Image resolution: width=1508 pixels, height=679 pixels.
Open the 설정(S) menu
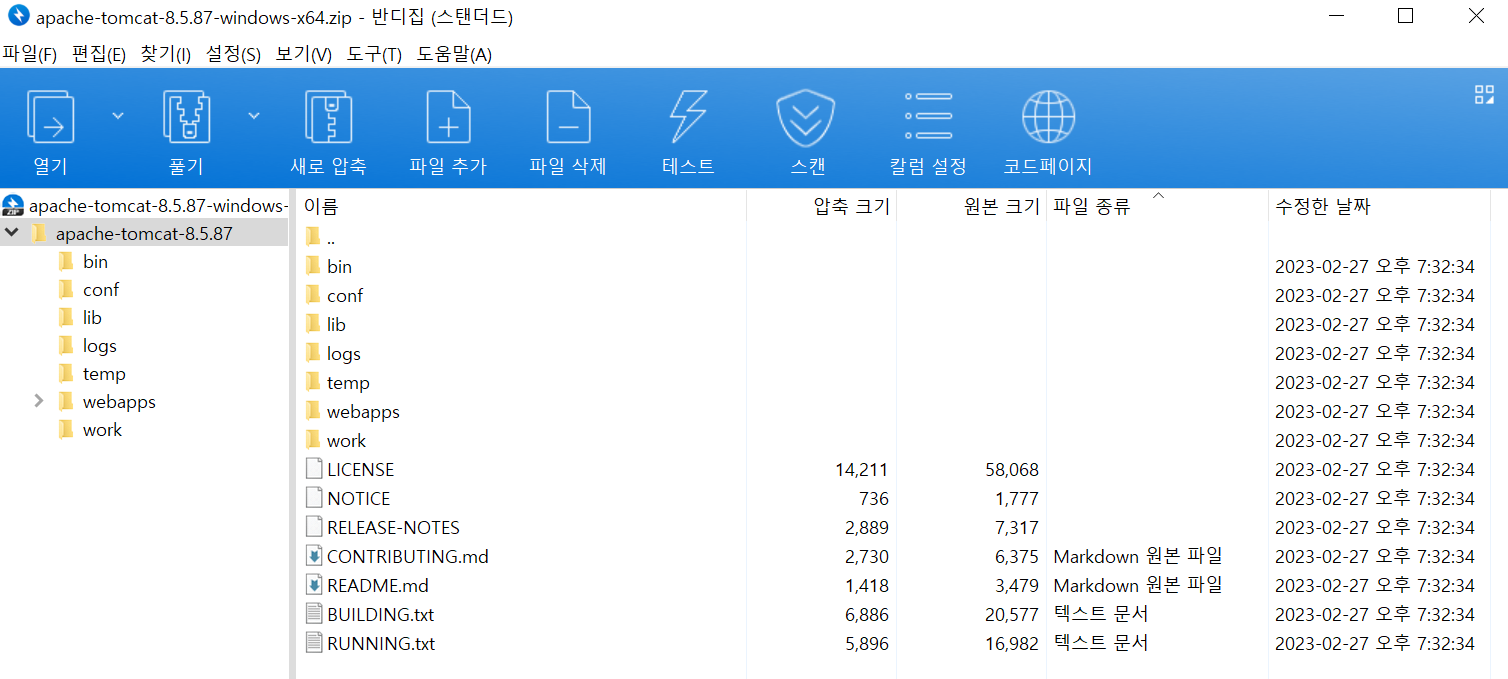pos(233,54)
